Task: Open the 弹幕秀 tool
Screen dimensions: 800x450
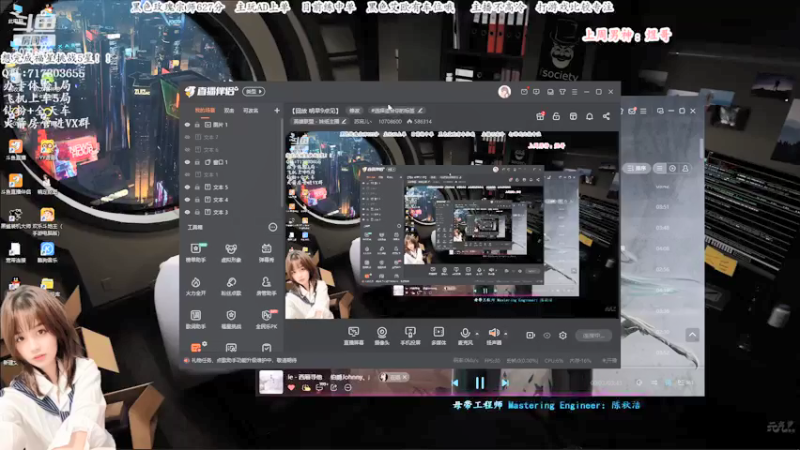Action: pos(266,253)
